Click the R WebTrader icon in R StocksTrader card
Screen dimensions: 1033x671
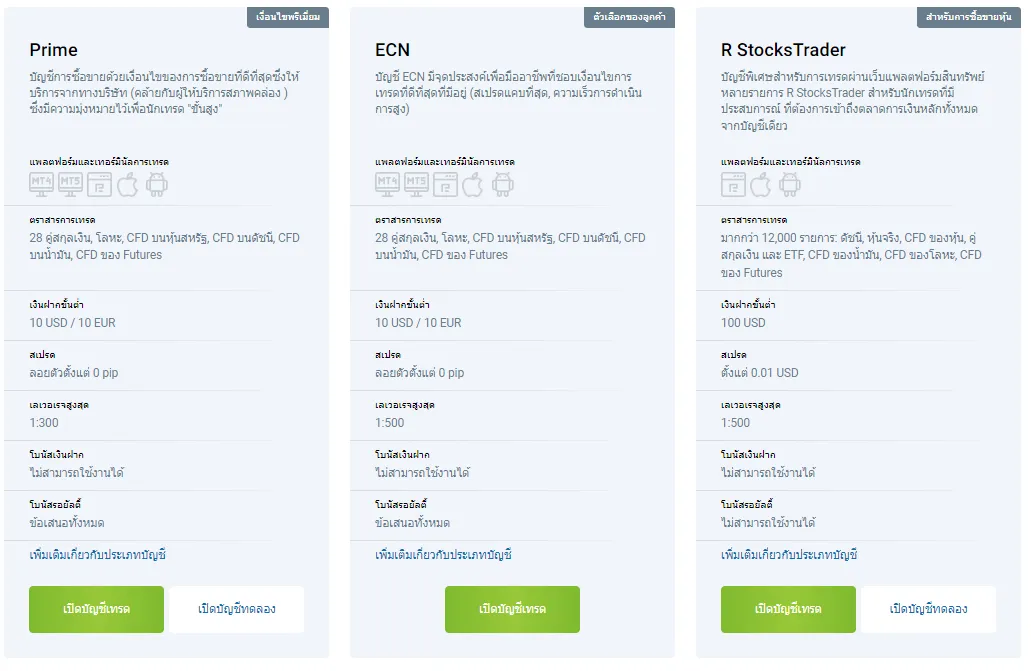point(733,185)
